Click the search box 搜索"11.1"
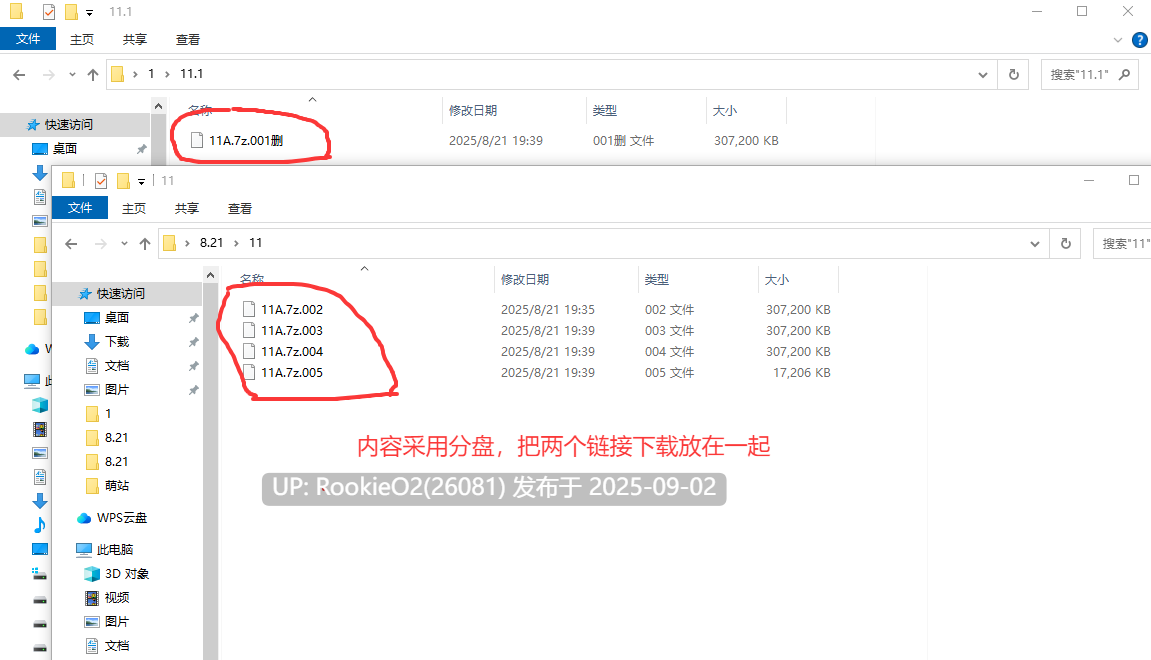This screenshot has width=1151, height=660. pyautogui.click(x=1089, y=74)
